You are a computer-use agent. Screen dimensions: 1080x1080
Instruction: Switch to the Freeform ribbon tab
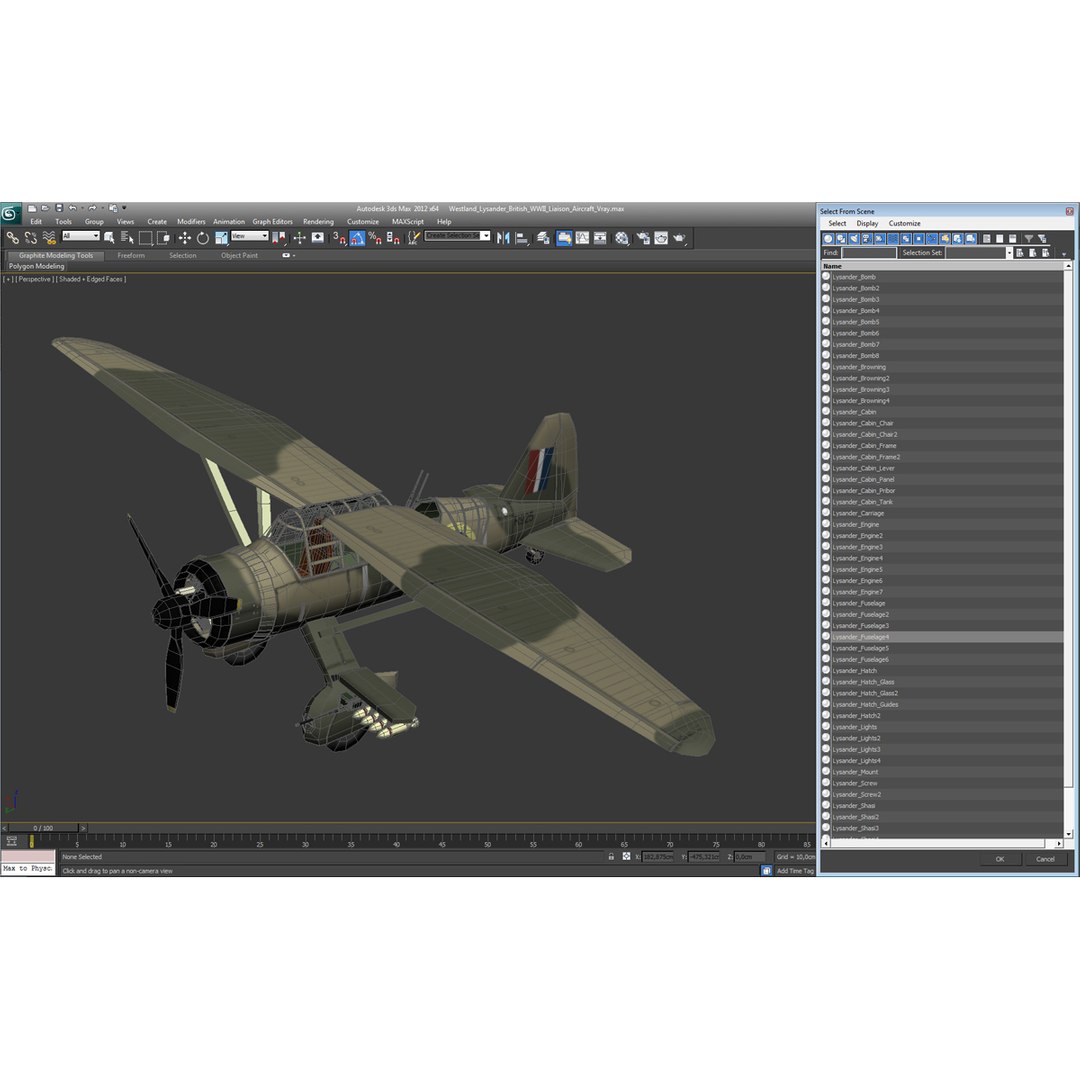(131, 256)
